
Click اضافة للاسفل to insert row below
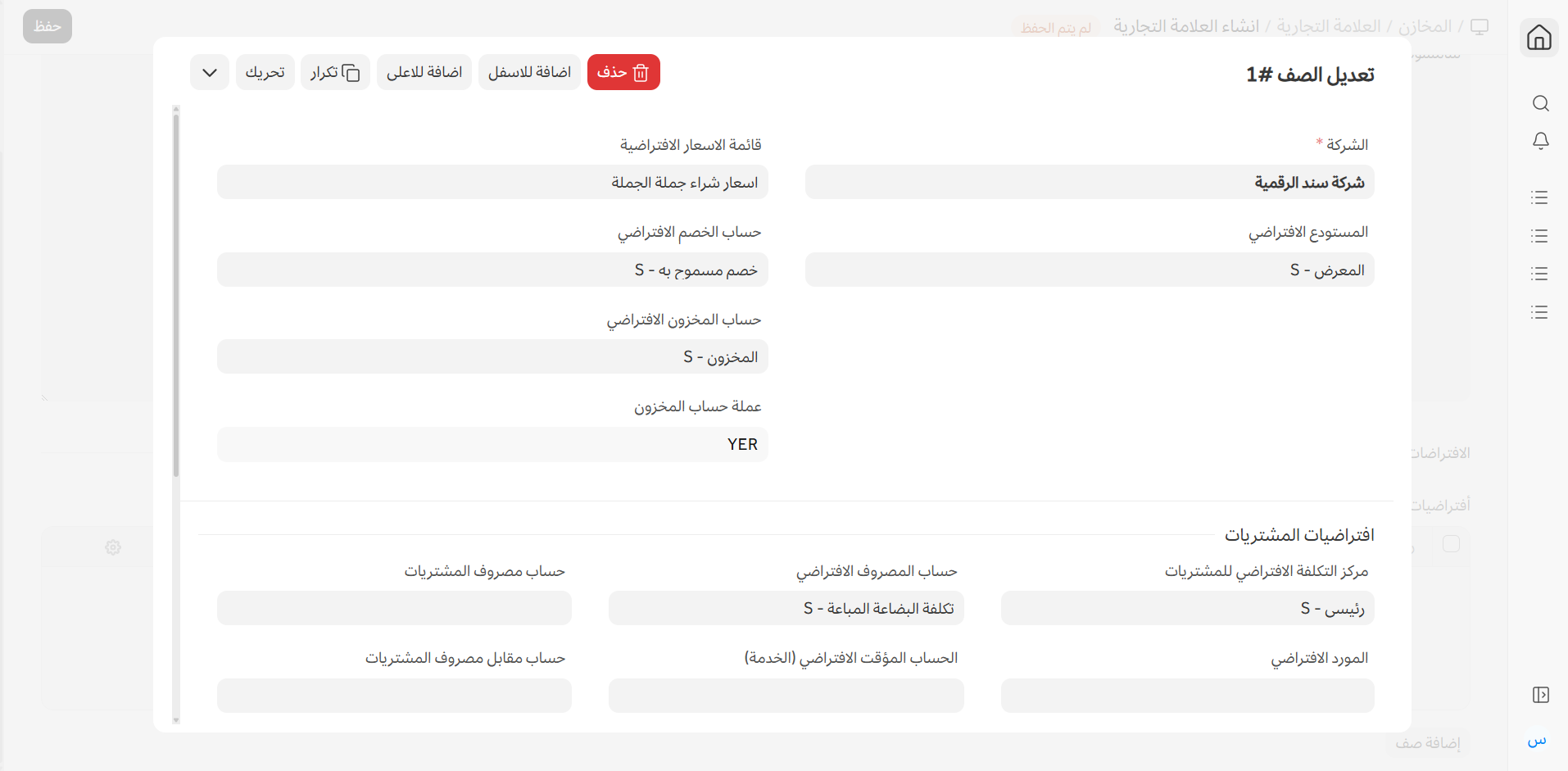pyautogui.click(x=529, y=72)
